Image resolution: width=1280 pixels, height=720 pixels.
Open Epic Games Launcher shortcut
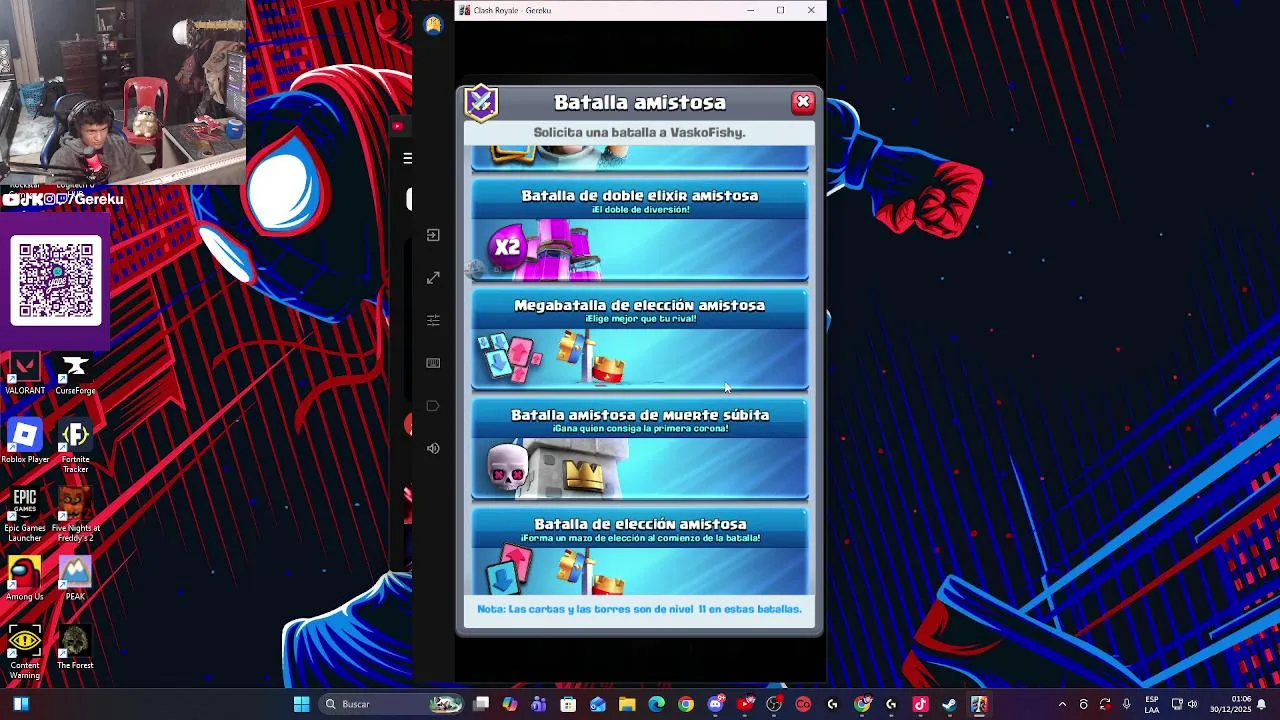click(25, 515)
